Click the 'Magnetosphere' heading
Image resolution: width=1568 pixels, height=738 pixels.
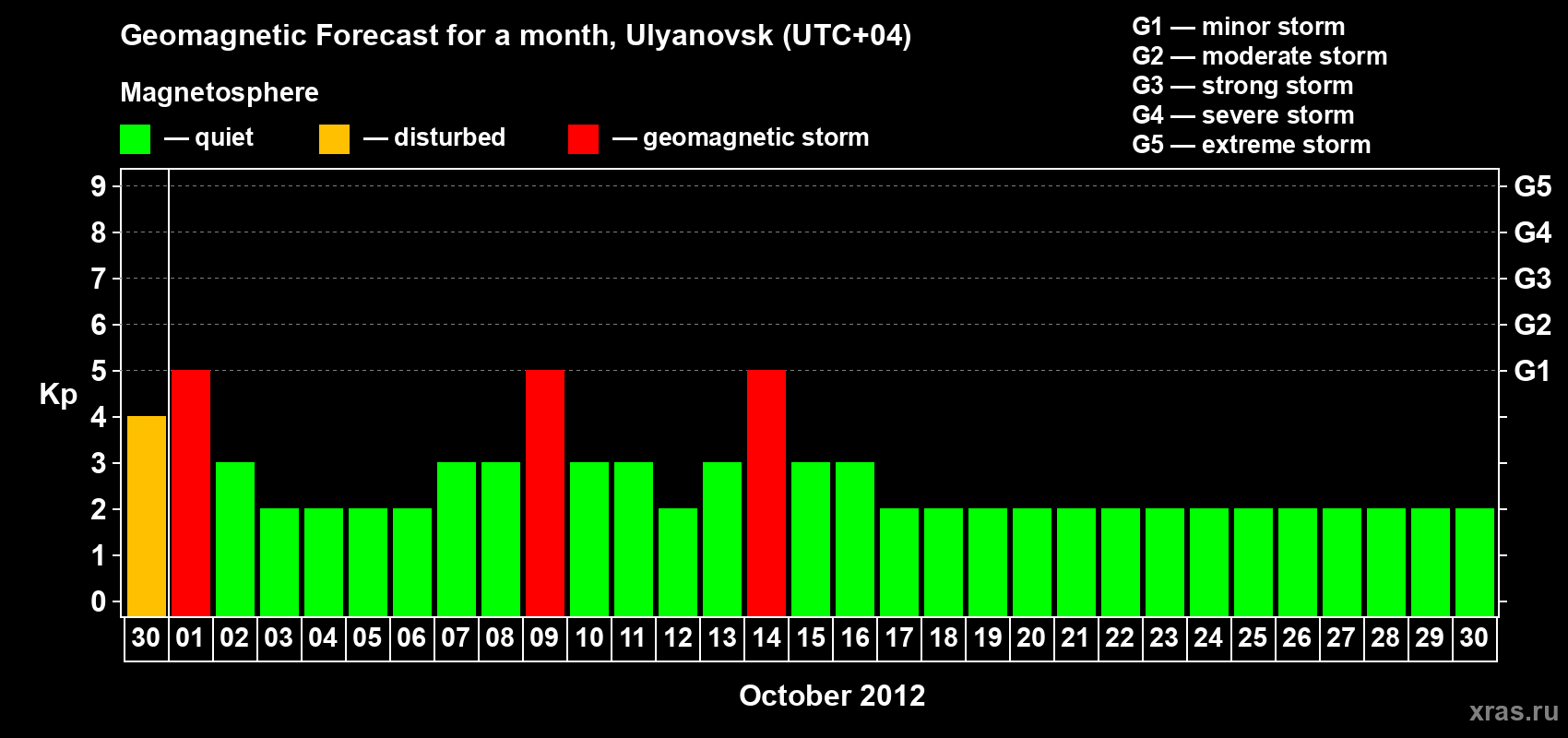(x=220, y=92)
